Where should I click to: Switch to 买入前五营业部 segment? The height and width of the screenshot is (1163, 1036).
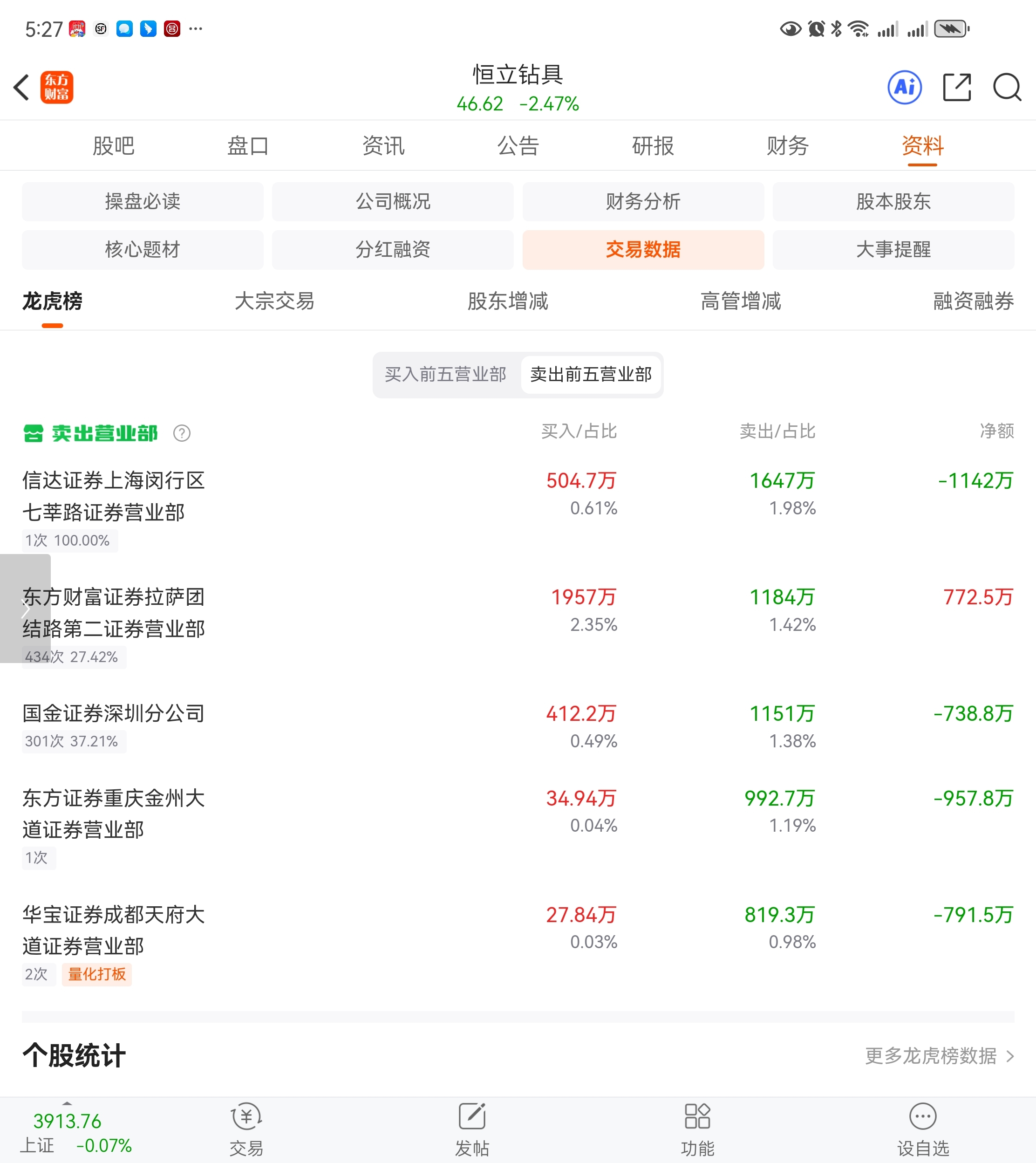[x=445, y=375]
